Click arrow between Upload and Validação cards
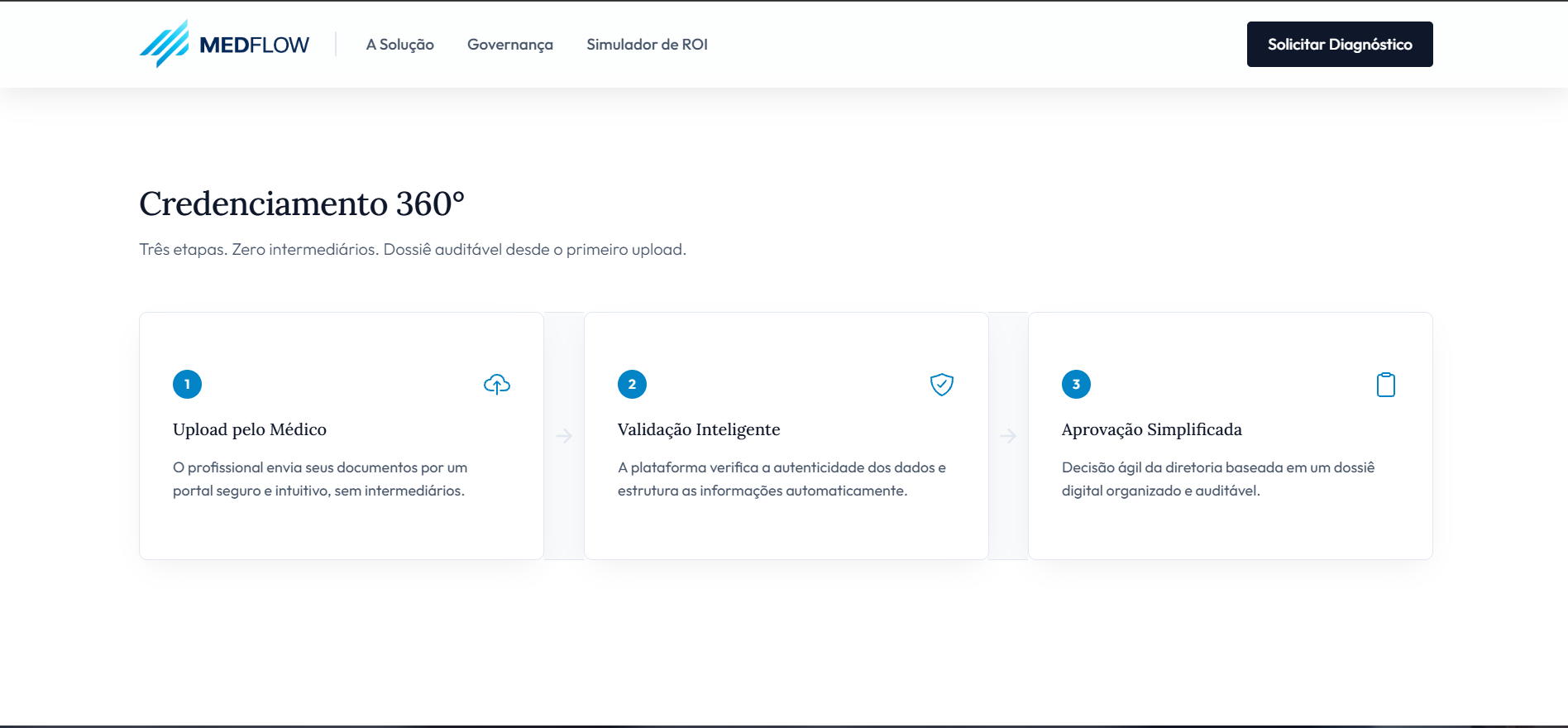 pos(564,436)
